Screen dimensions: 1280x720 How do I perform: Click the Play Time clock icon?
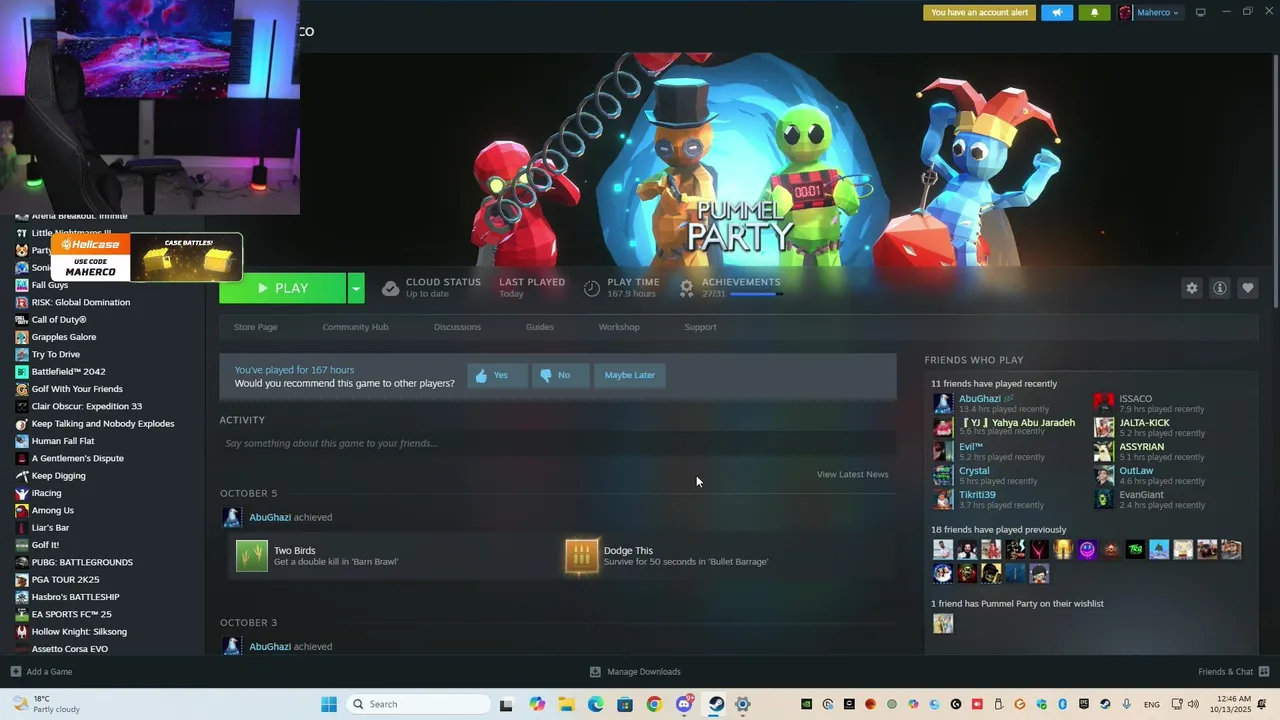592,288
